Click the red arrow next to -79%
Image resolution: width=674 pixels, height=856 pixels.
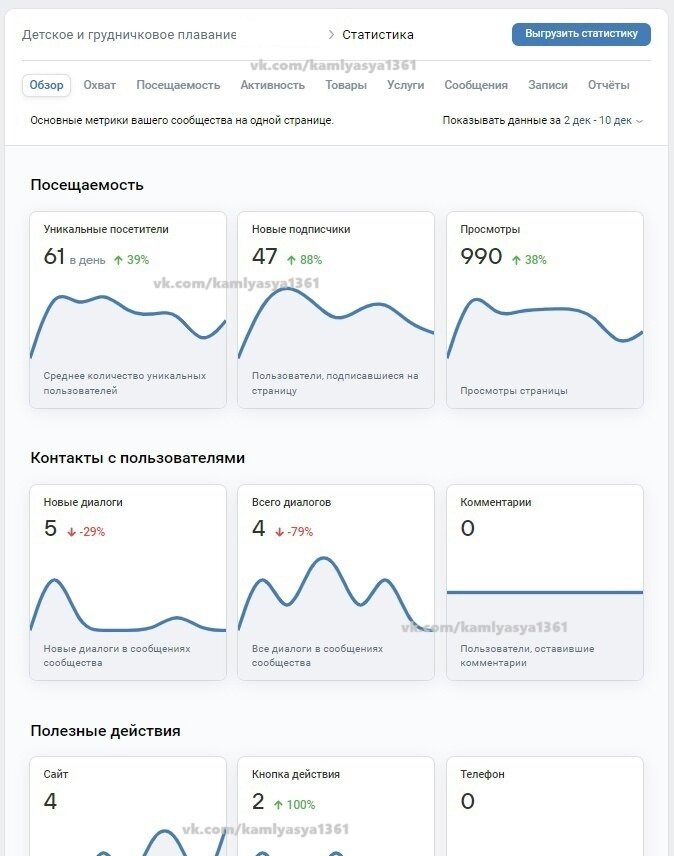tap(279, 532)
